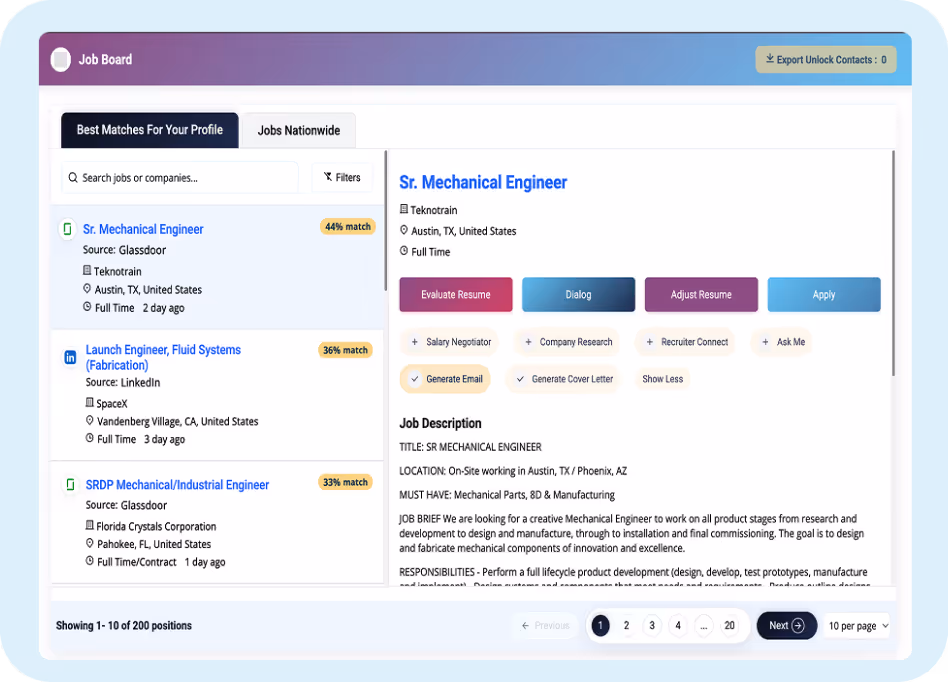
Task: Add the Salary Negotiator tool
Action: point(450,342)
